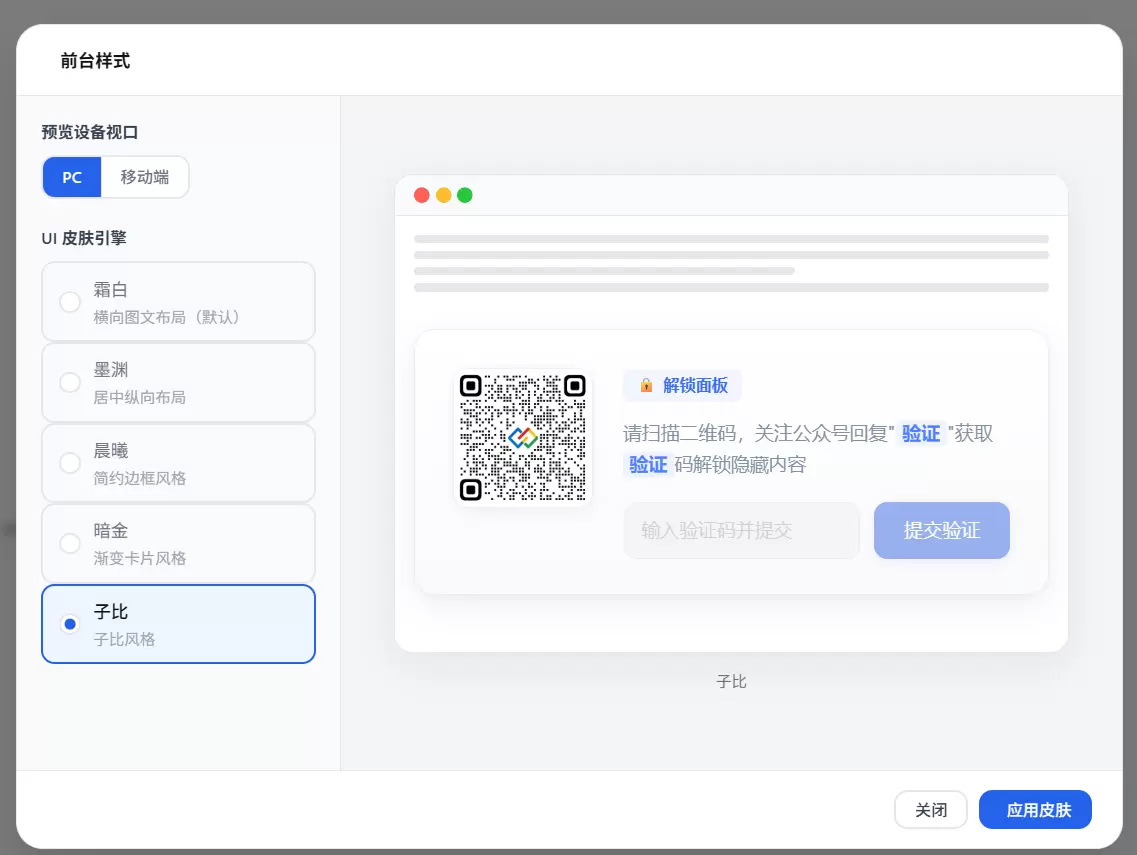Click highlighted 验证 in the first instruction line
This screenshot has width=1137, height=855.
[921, 434]
